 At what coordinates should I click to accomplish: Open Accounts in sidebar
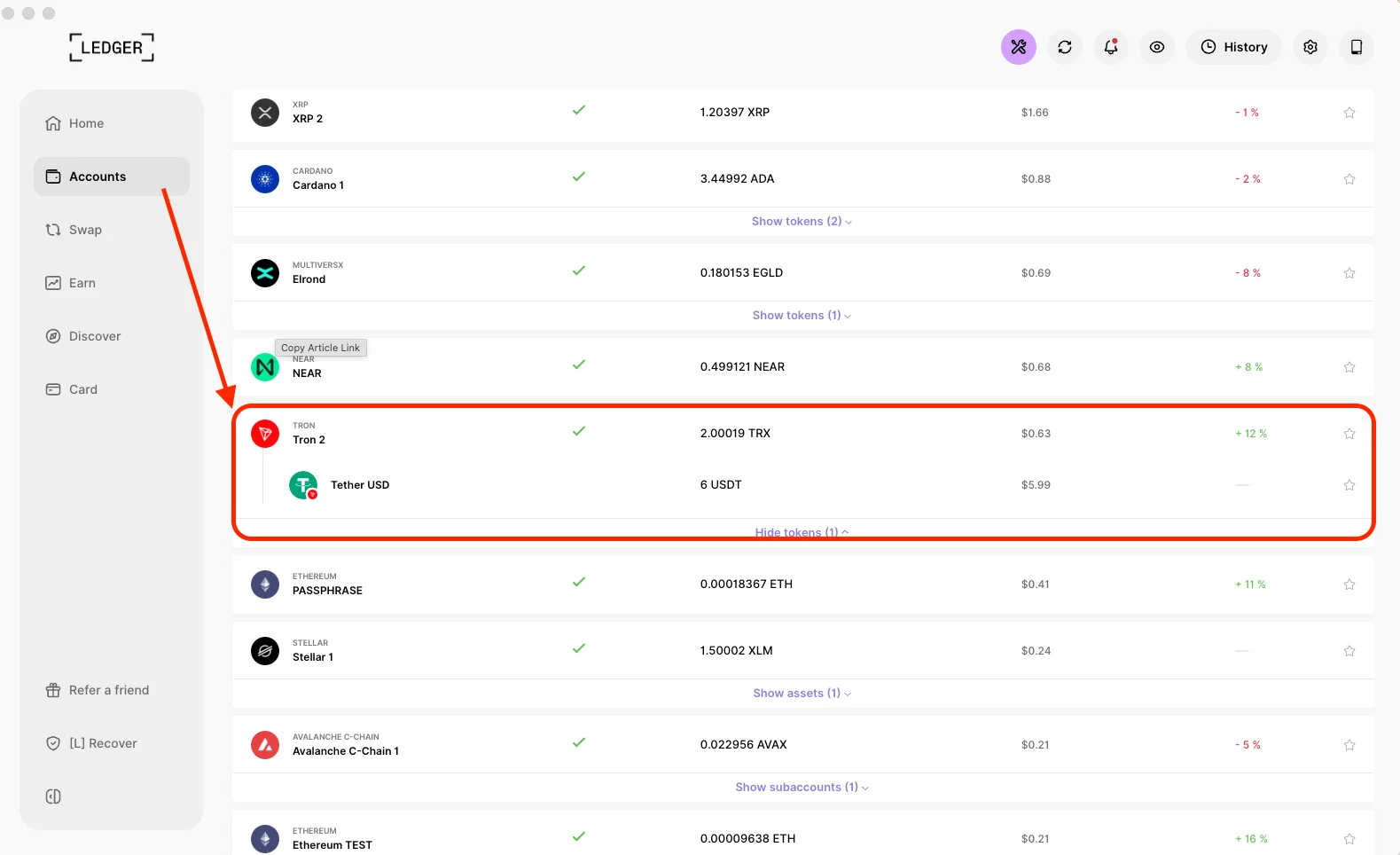112,176
